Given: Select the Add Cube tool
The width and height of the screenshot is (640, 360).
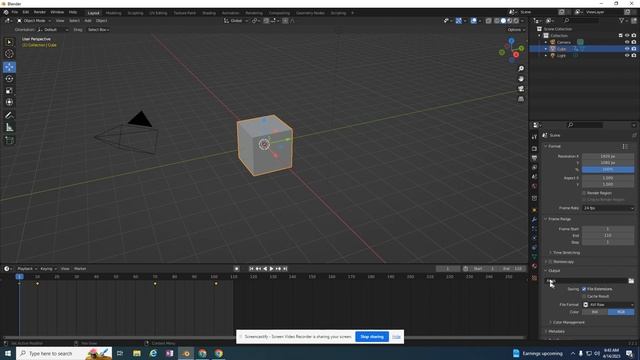Looking at the screenshot, I should 9,140.
